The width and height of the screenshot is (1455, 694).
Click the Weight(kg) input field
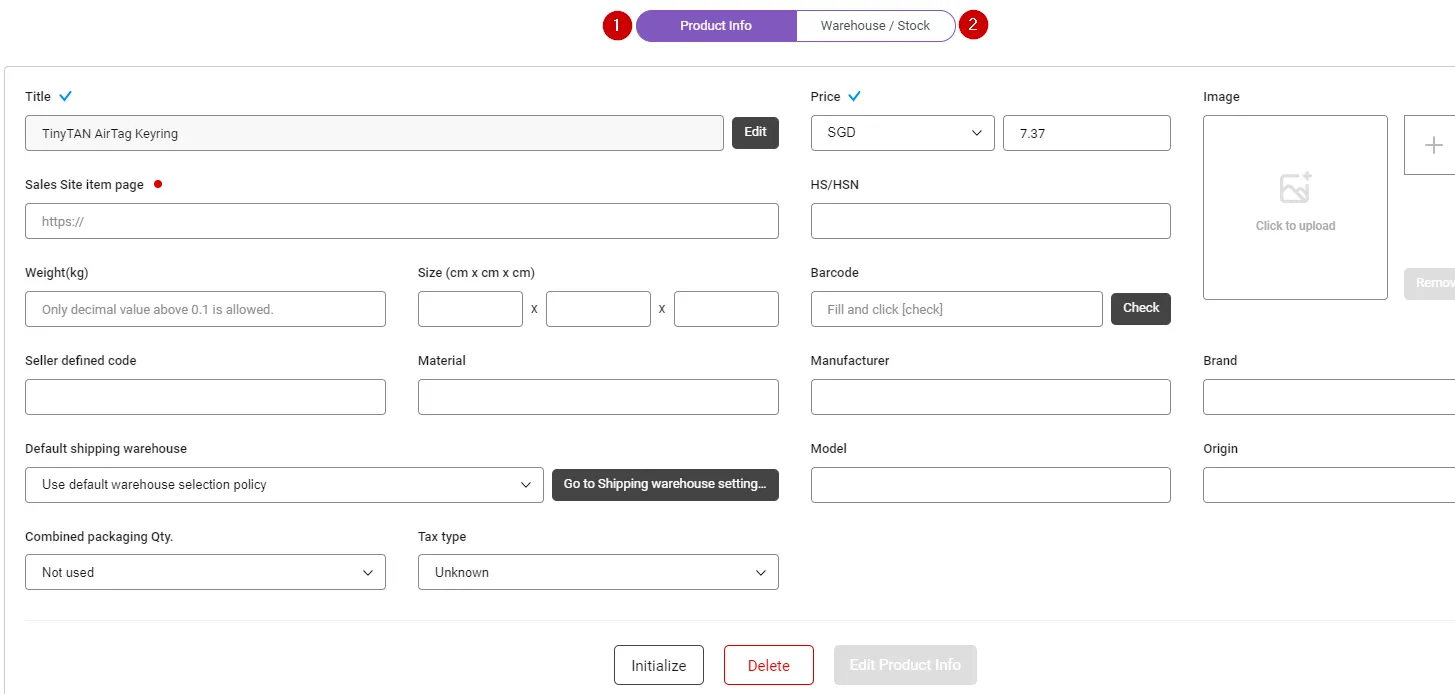pos(205,309)
